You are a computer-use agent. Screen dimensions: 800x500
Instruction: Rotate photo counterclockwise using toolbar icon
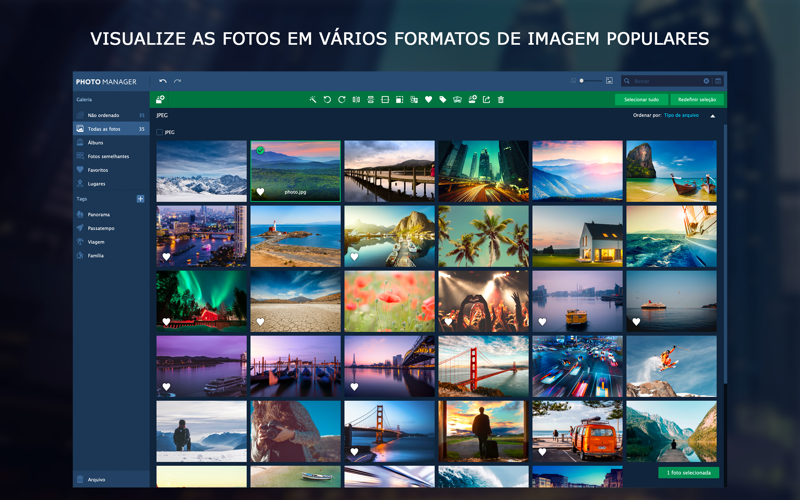(x=327, y=100)
